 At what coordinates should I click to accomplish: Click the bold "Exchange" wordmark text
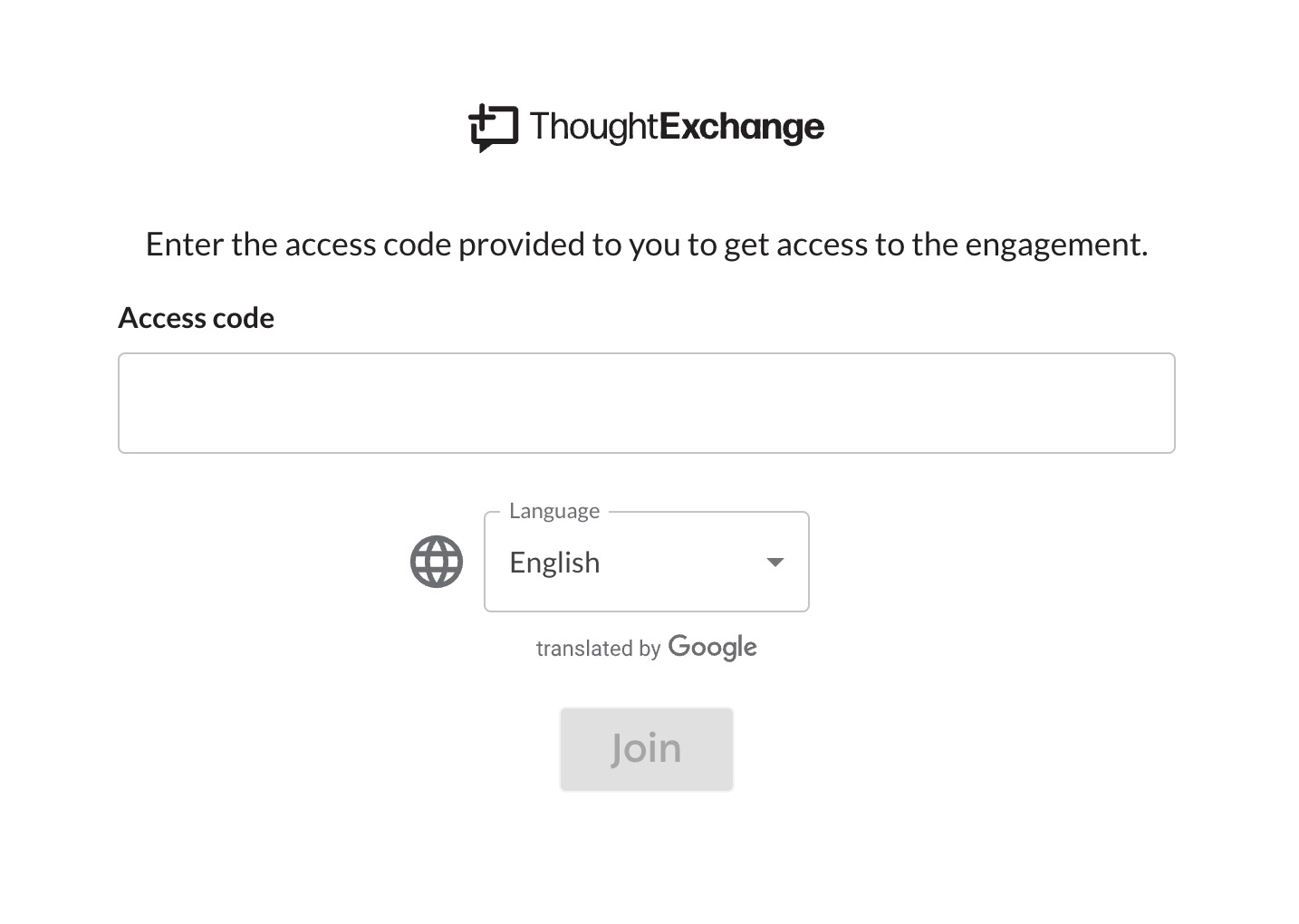click(x=742, y=127)
